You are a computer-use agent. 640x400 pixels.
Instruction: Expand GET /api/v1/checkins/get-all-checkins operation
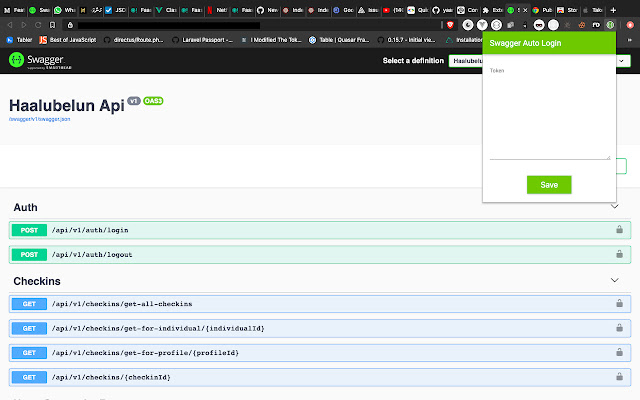coord(320,304)
